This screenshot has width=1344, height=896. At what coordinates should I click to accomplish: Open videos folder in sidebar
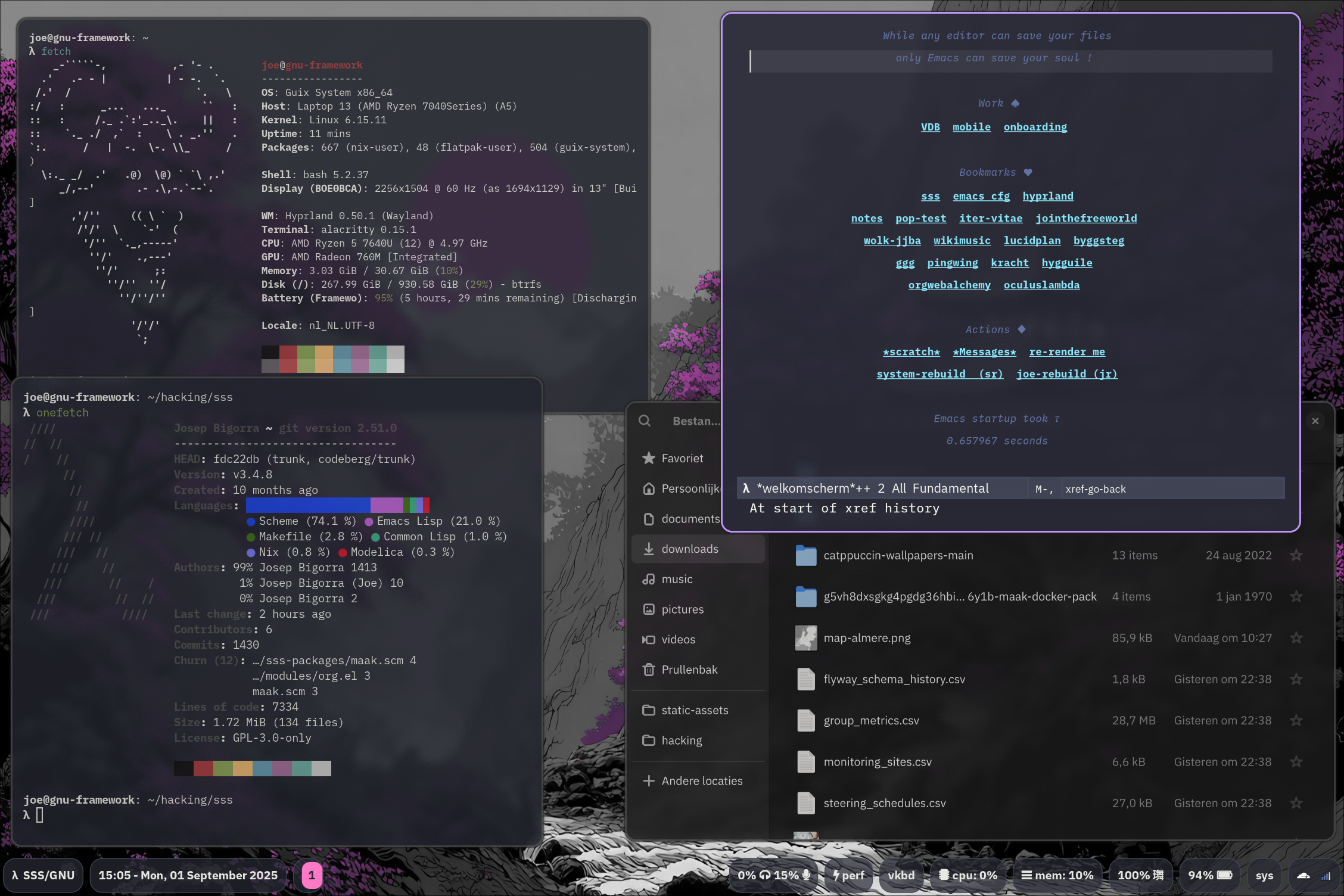[698, 639]
